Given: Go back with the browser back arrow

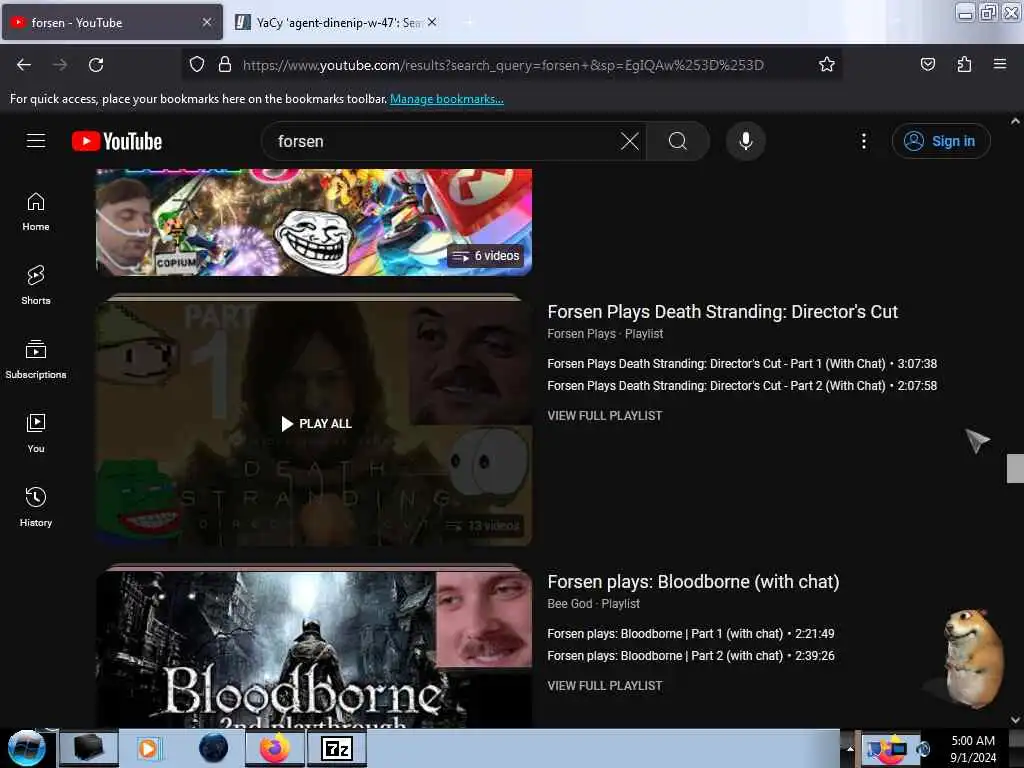Looking at the screenshot, I should tap(24, 65).
